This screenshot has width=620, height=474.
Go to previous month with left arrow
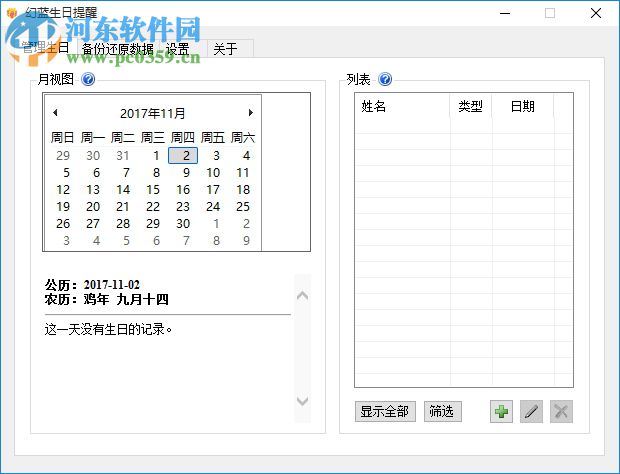55,113
